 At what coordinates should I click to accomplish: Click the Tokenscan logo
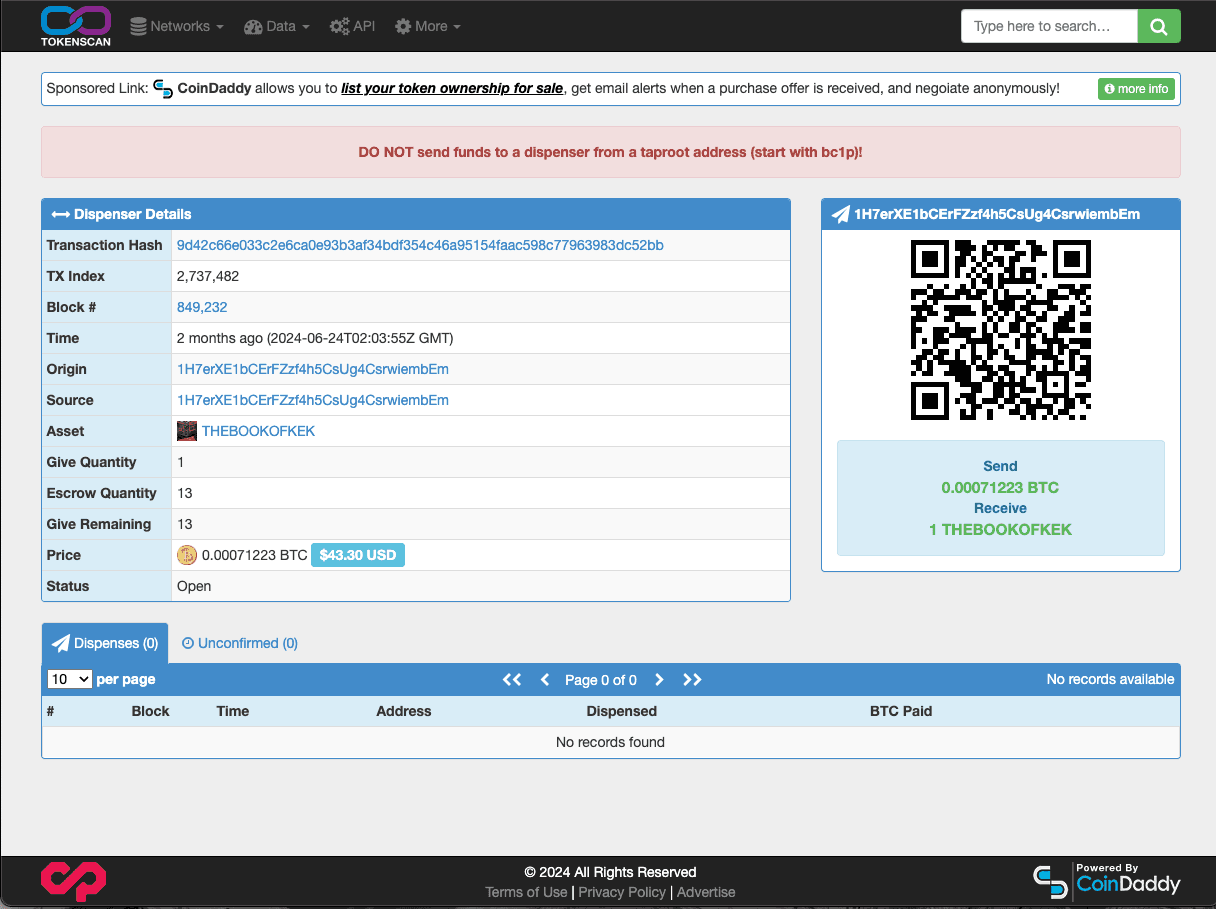click(x=76, y=26)
